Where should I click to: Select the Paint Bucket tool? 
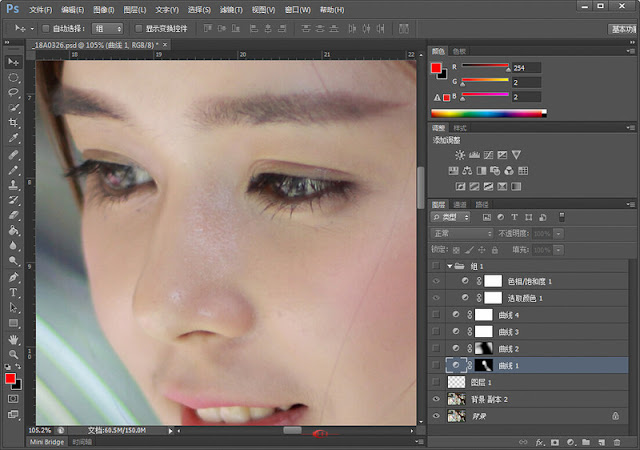[x=13, y=230]
